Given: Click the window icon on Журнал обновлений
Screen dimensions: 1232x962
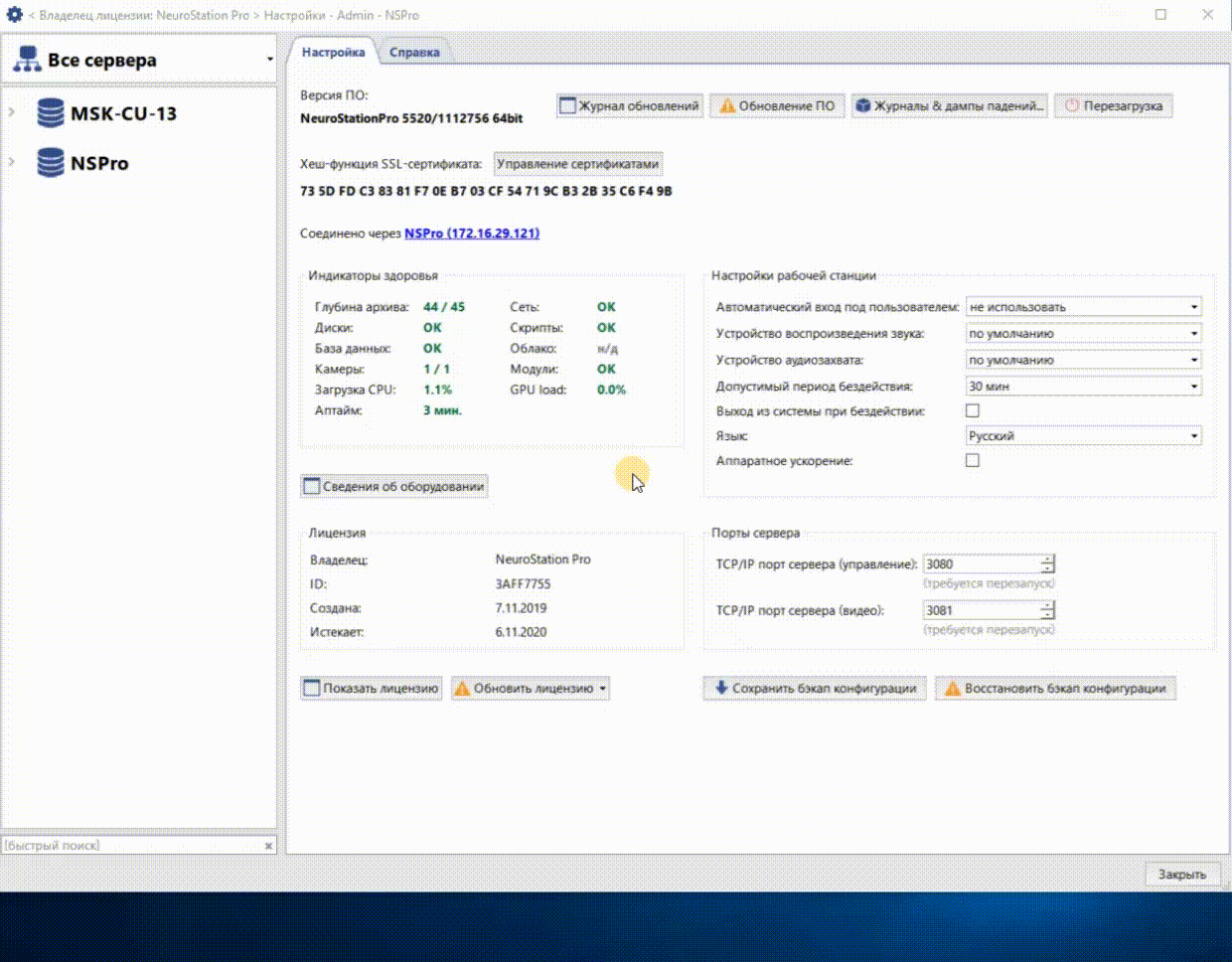Looking at the screenshot, I should tap(567, 105).
